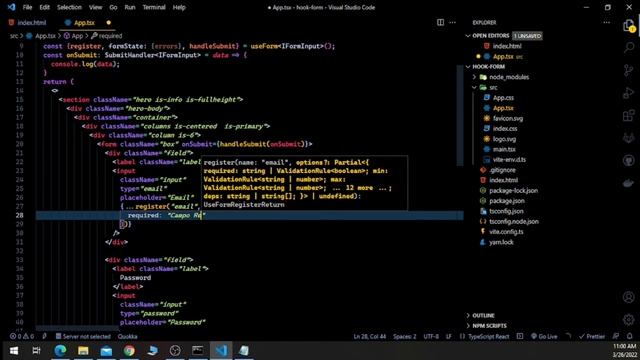Open the GitLab fox icon in the activity bar
Screen dimensions: 640x360
click(x=629, y=138)
